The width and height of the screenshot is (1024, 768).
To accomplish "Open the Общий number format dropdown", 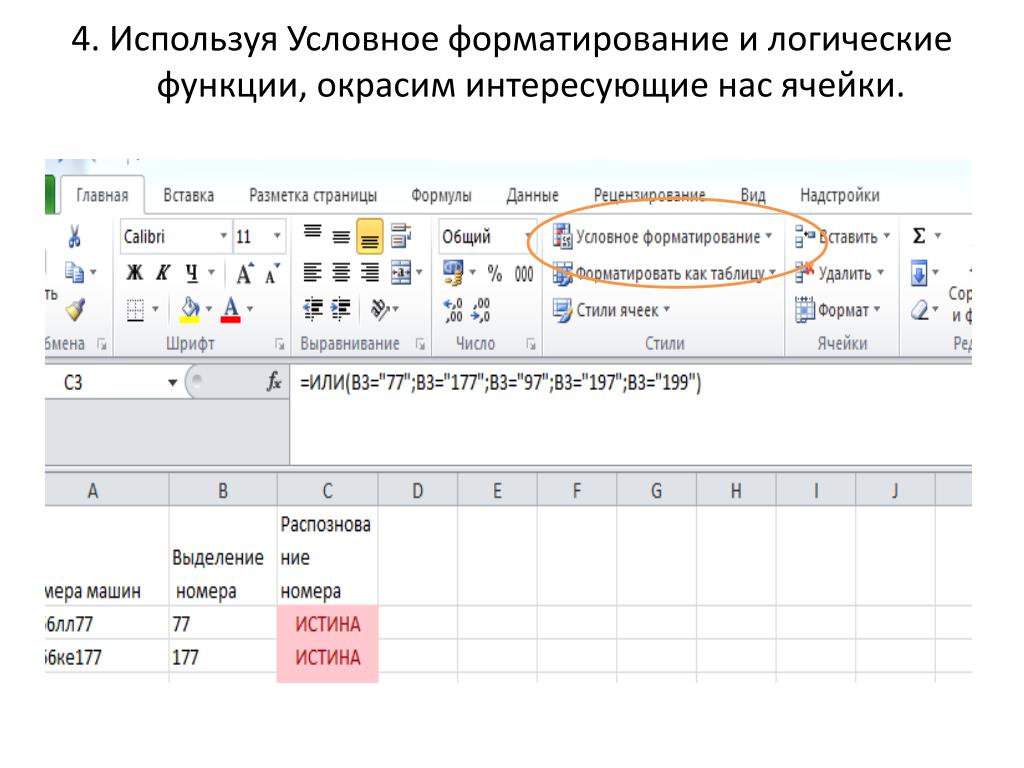I will pyautogui.click(x=528, y=236).
